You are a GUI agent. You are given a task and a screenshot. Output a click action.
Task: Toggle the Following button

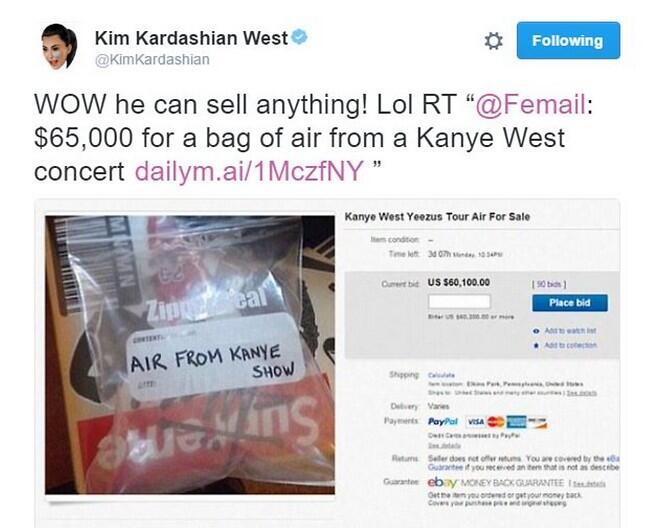coord(568,41)
